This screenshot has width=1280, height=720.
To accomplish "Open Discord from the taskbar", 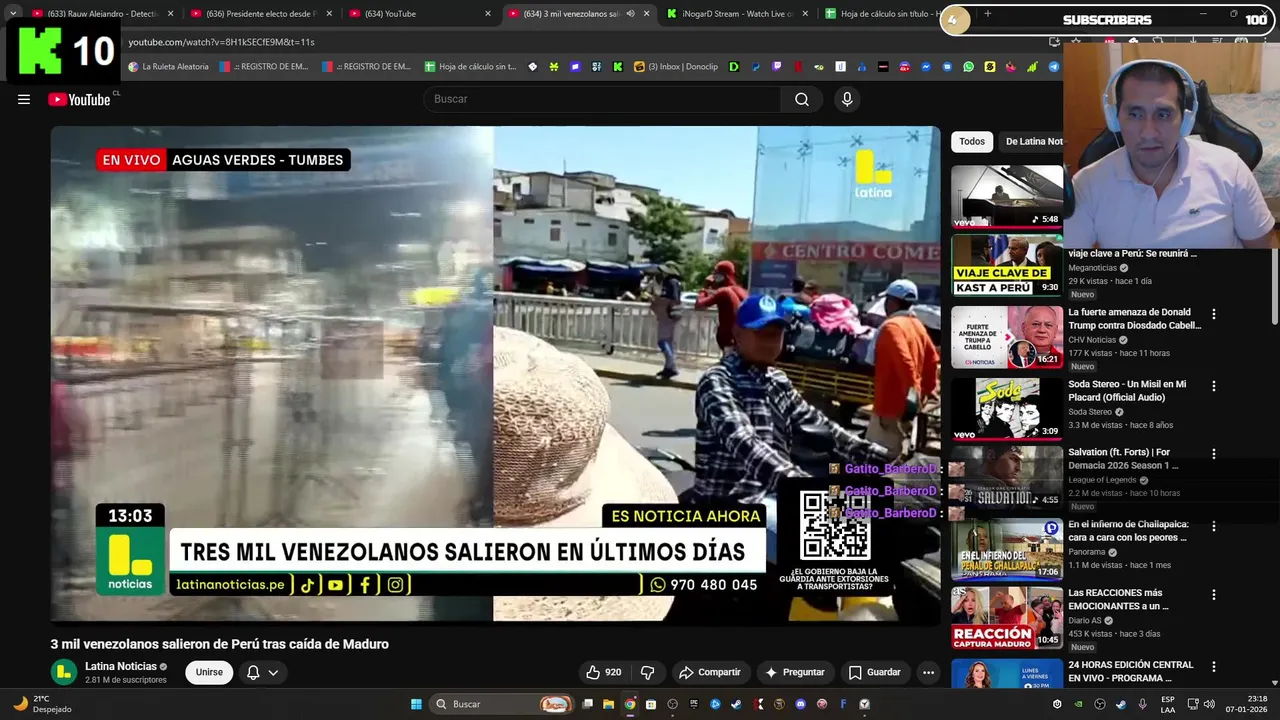I will point(800,704).
